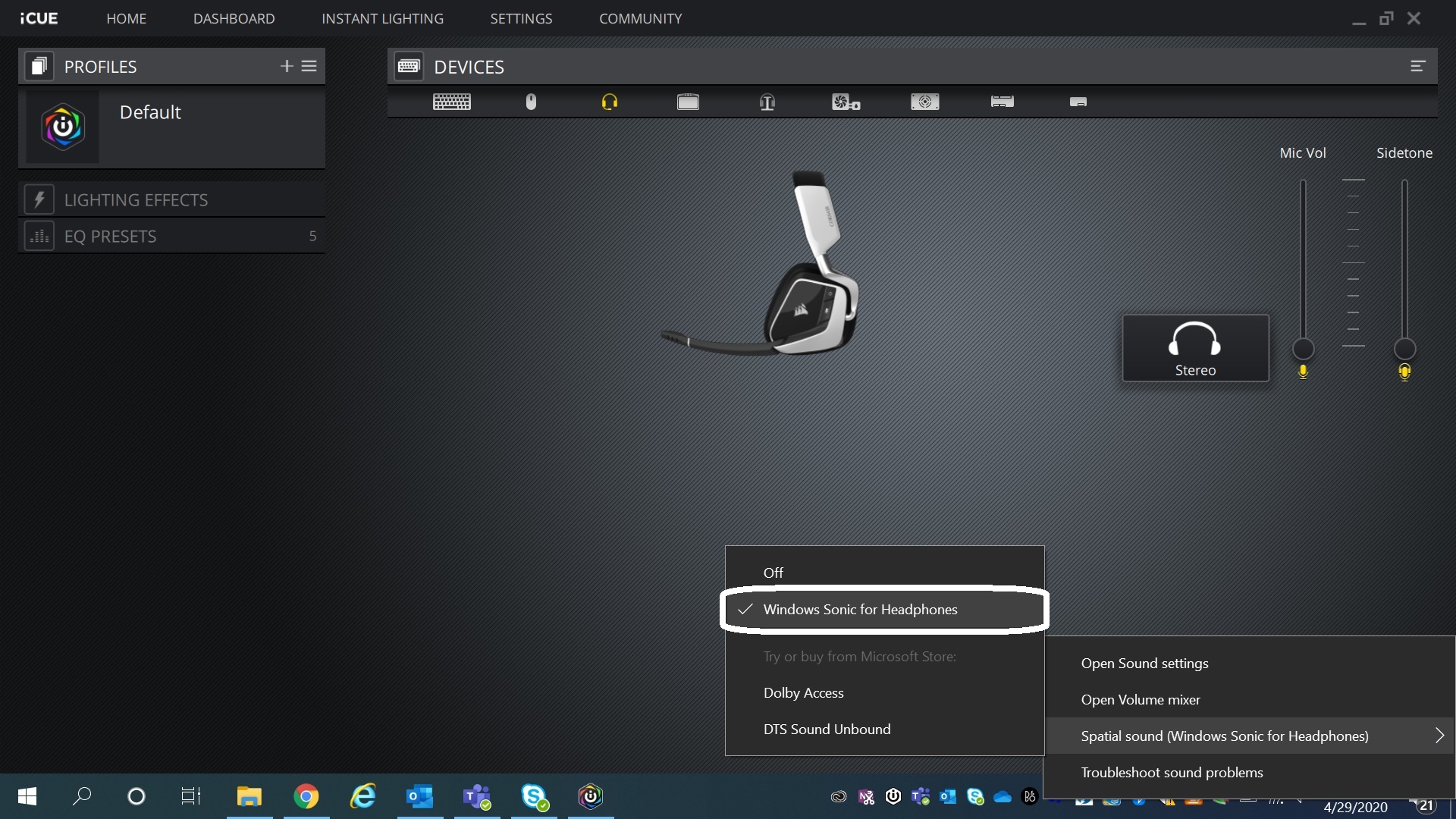Click Creative Cloud tray icon
This screenshot has width=1456, height=819.
(x=839, y=796)
